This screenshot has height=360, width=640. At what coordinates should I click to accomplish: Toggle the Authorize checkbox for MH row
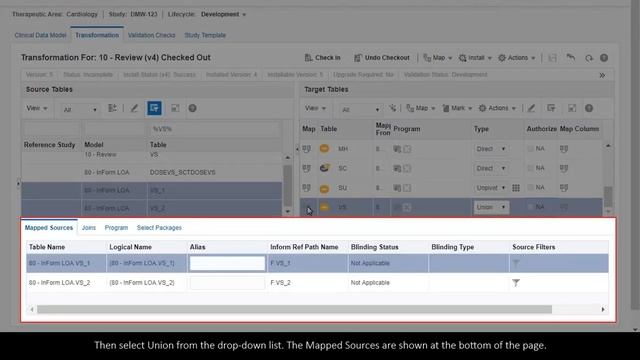click(x=530, y=149)
